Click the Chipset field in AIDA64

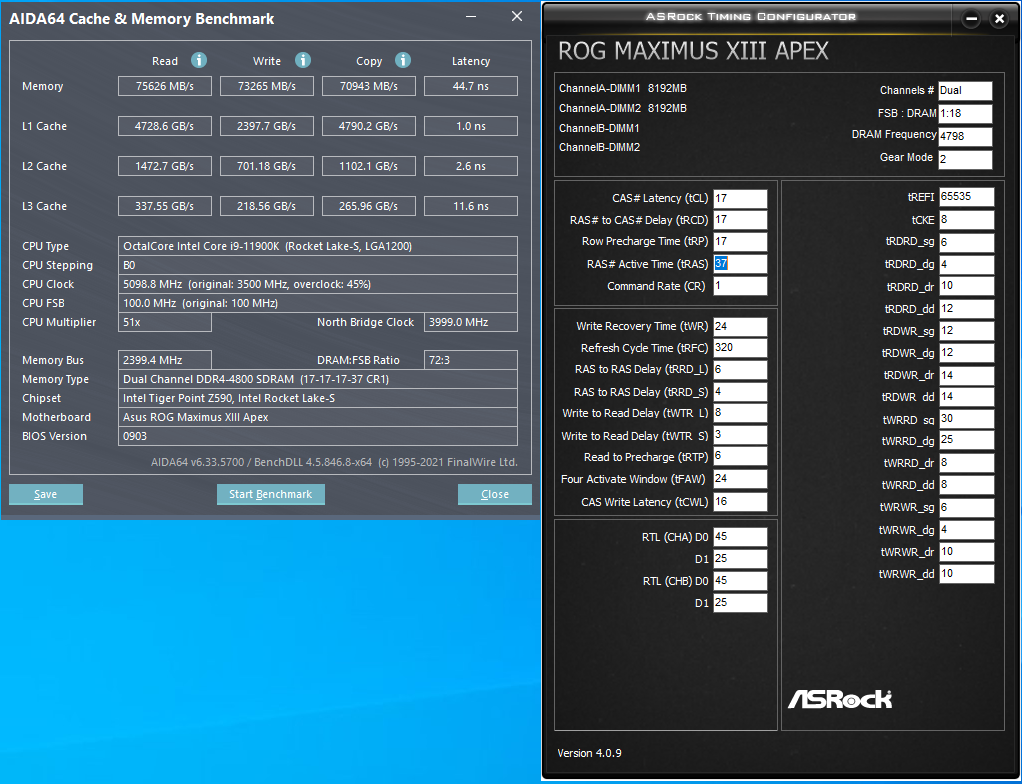coord(318,398)
